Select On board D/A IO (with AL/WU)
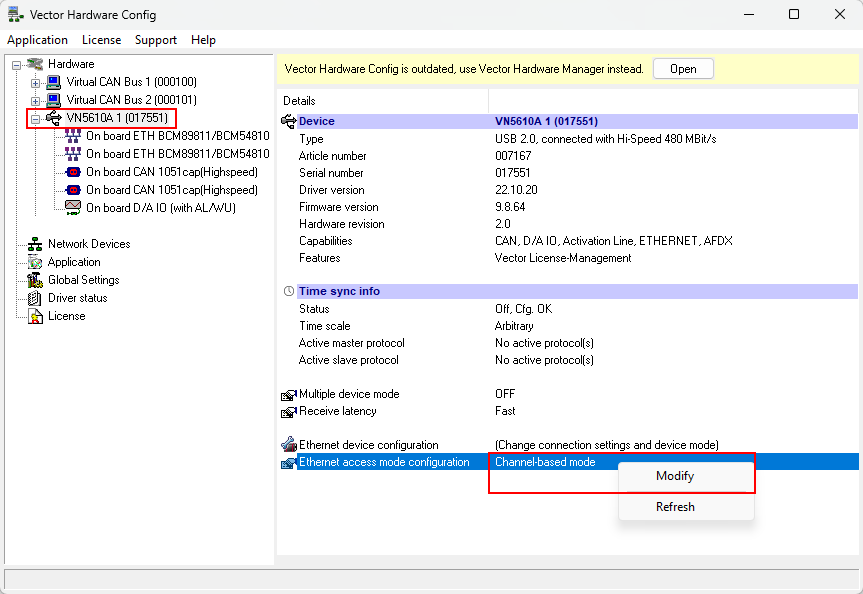This screenshot has height=594, width=863. coord(161,208)
